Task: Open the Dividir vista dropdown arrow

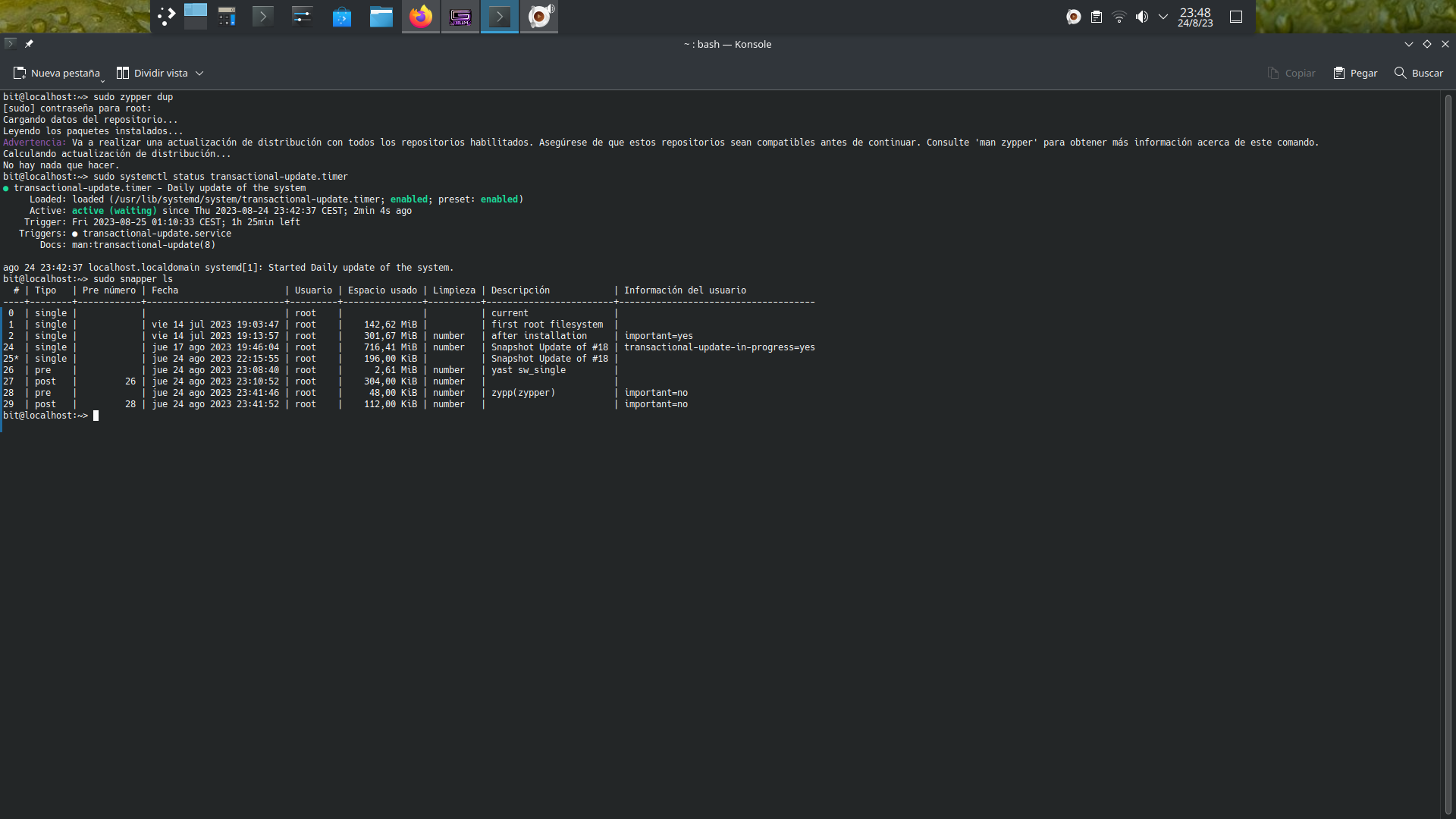Action: click(x=199, y=74)
